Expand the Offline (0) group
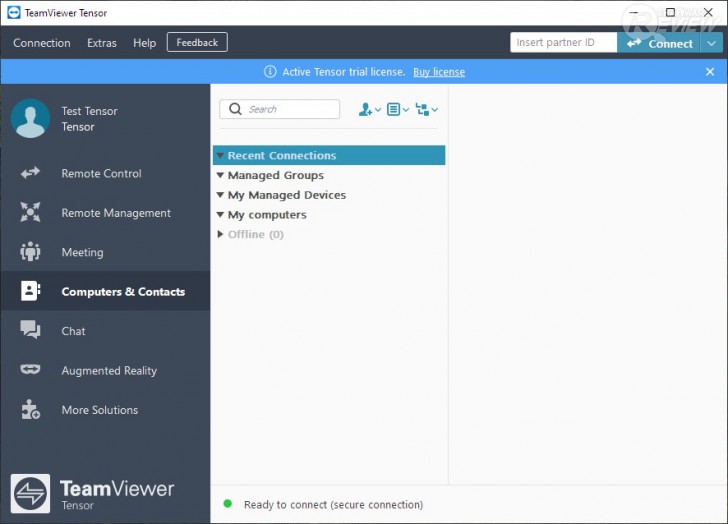This screenshot has height=524, width=728. click(221, 234)
